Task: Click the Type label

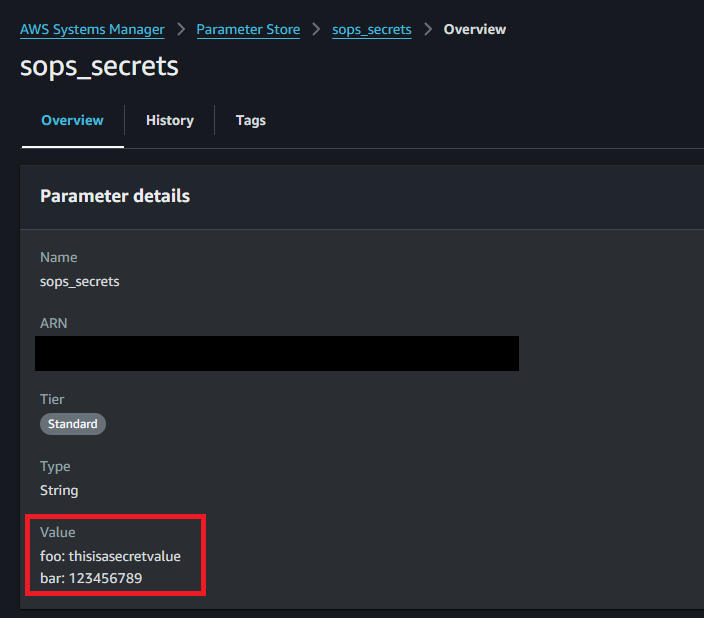Action: point(55,467)
